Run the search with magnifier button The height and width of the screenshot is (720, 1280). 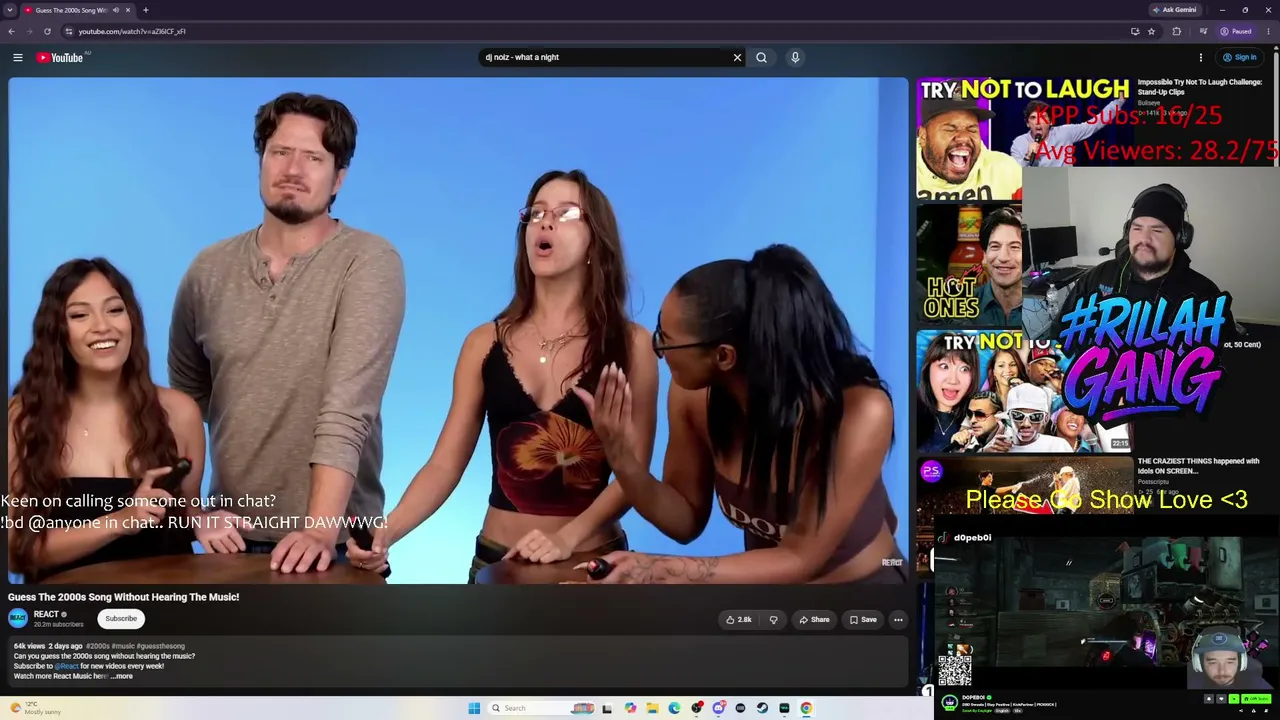tap(761, 58)
